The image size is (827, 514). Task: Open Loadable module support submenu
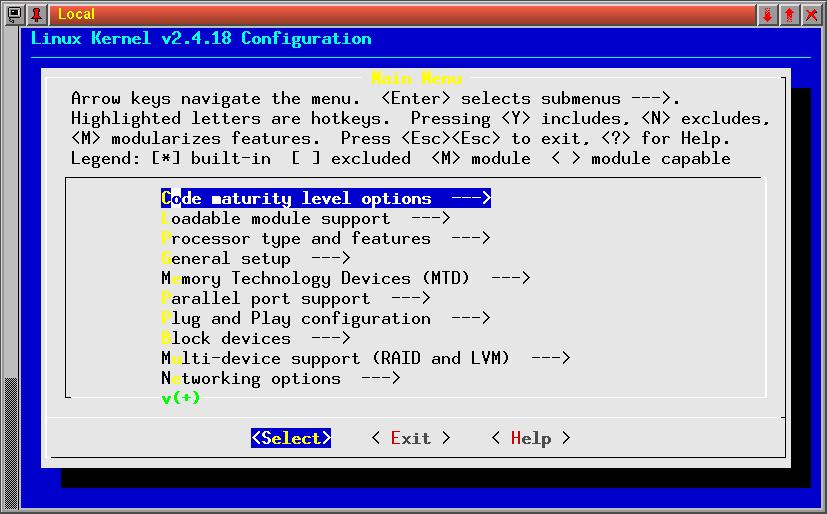(x=306, y=218)
